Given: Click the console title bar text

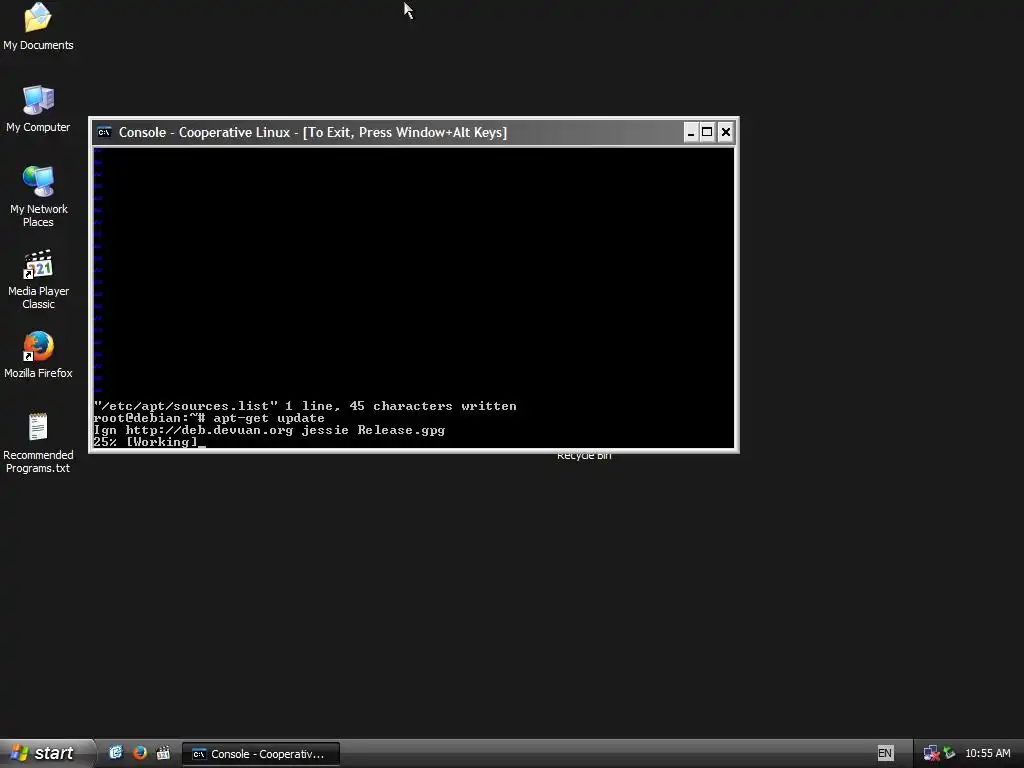Looking at the screenshot, I should pyautogui.click(x=313, y=133).
